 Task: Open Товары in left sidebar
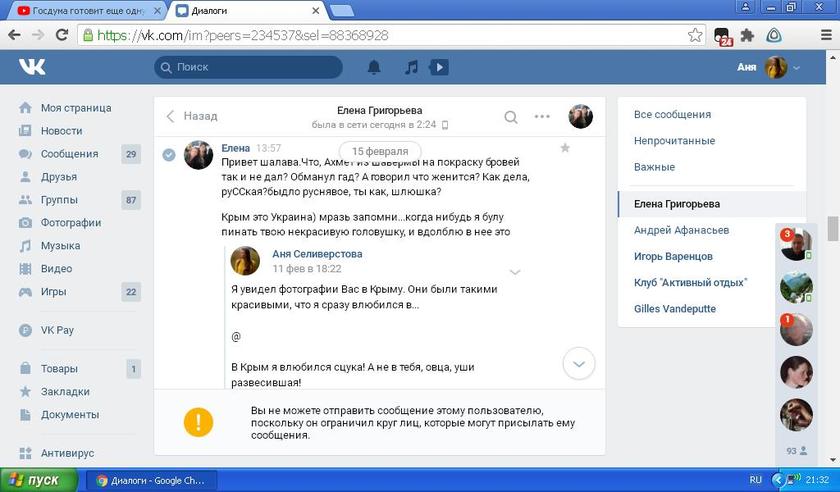coord(59,369)
